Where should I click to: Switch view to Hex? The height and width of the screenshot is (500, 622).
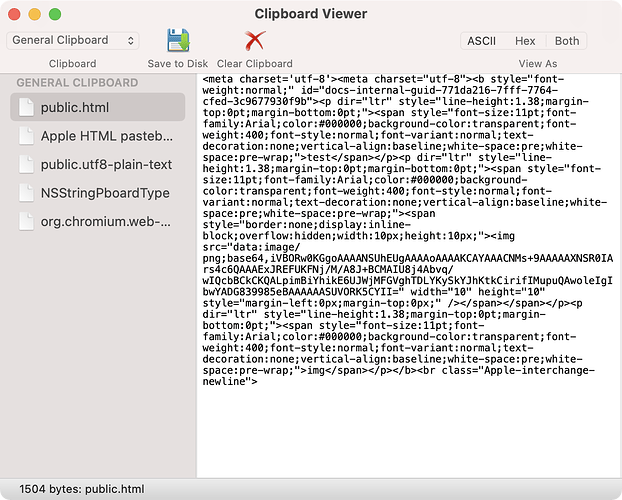click(x=525, y=41)
